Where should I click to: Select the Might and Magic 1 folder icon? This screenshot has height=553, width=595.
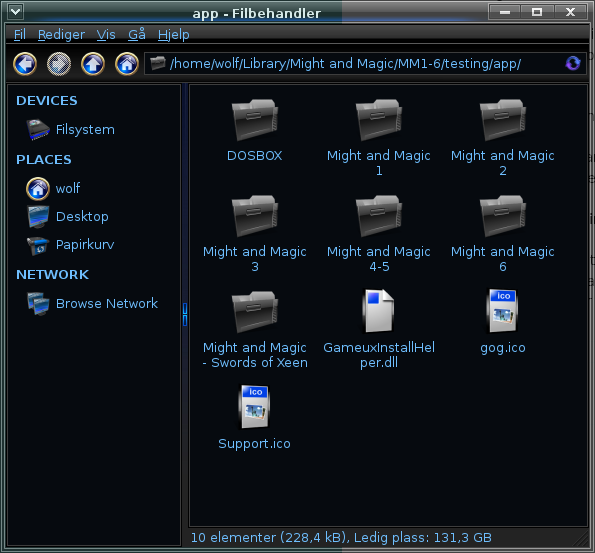pyautogui.click(x=379, y=120)
